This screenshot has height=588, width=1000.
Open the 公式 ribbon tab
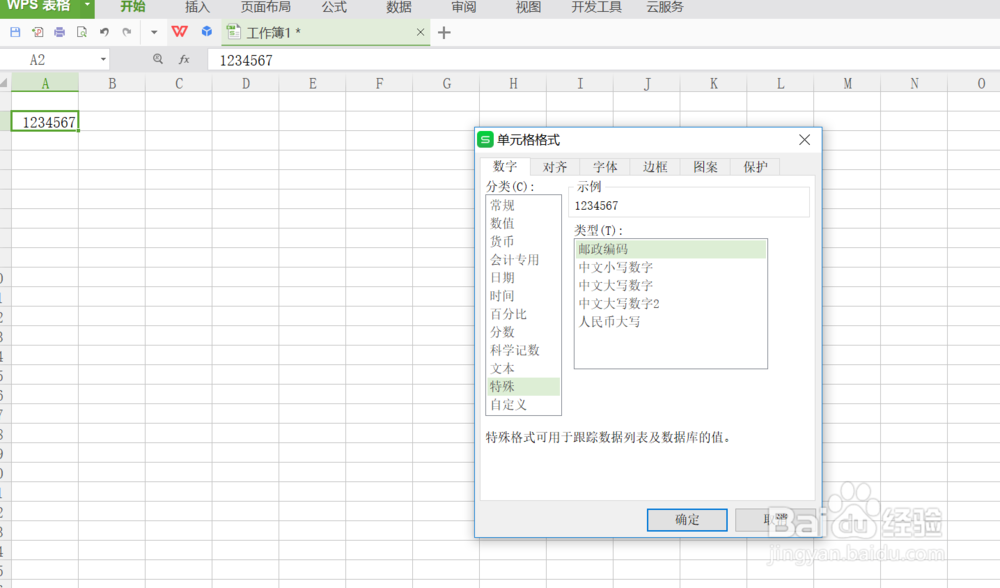(x=334, y=7)
